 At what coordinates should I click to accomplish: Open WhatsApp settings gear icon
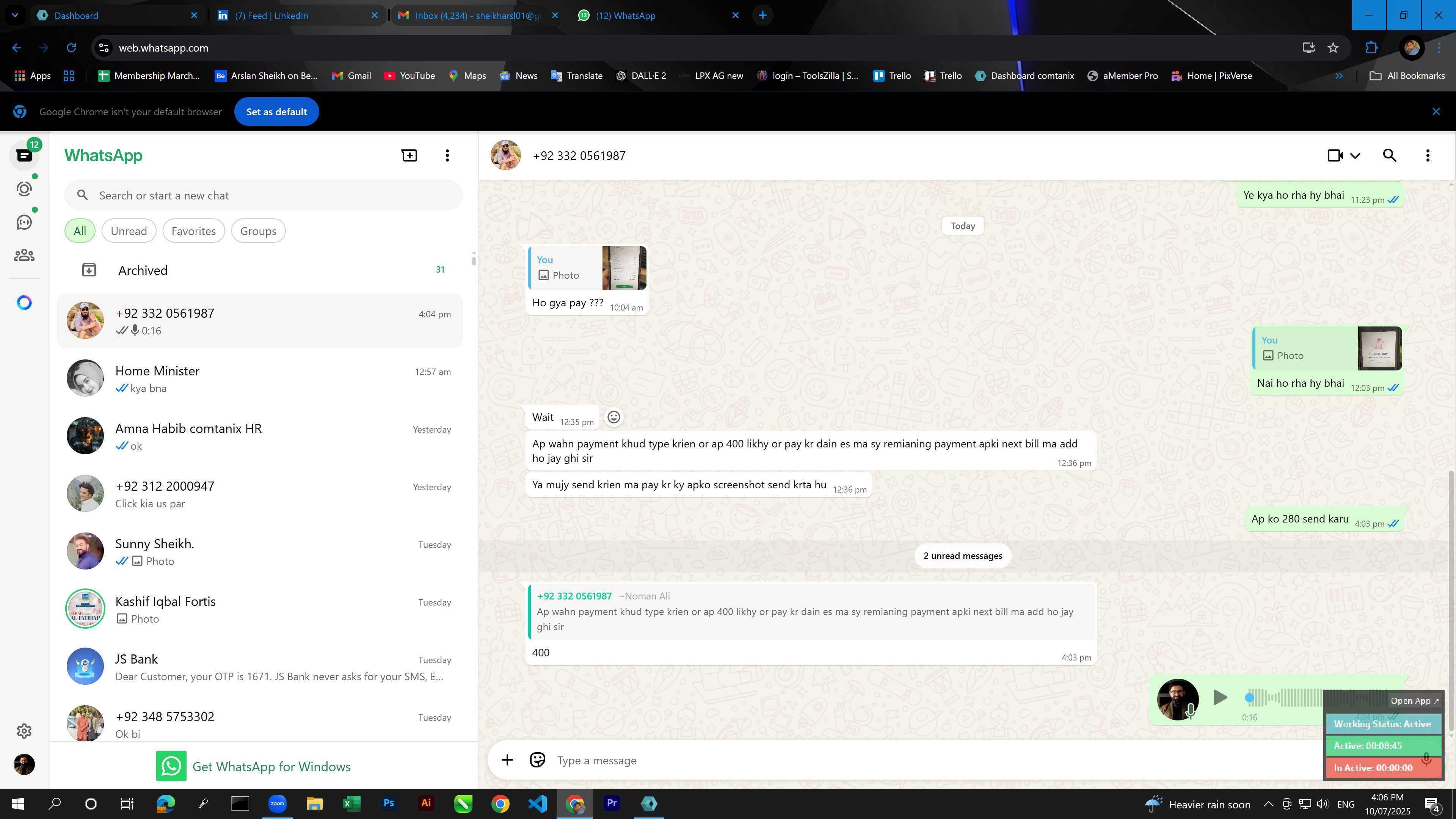pyautogui.click(x=24, y=731)
